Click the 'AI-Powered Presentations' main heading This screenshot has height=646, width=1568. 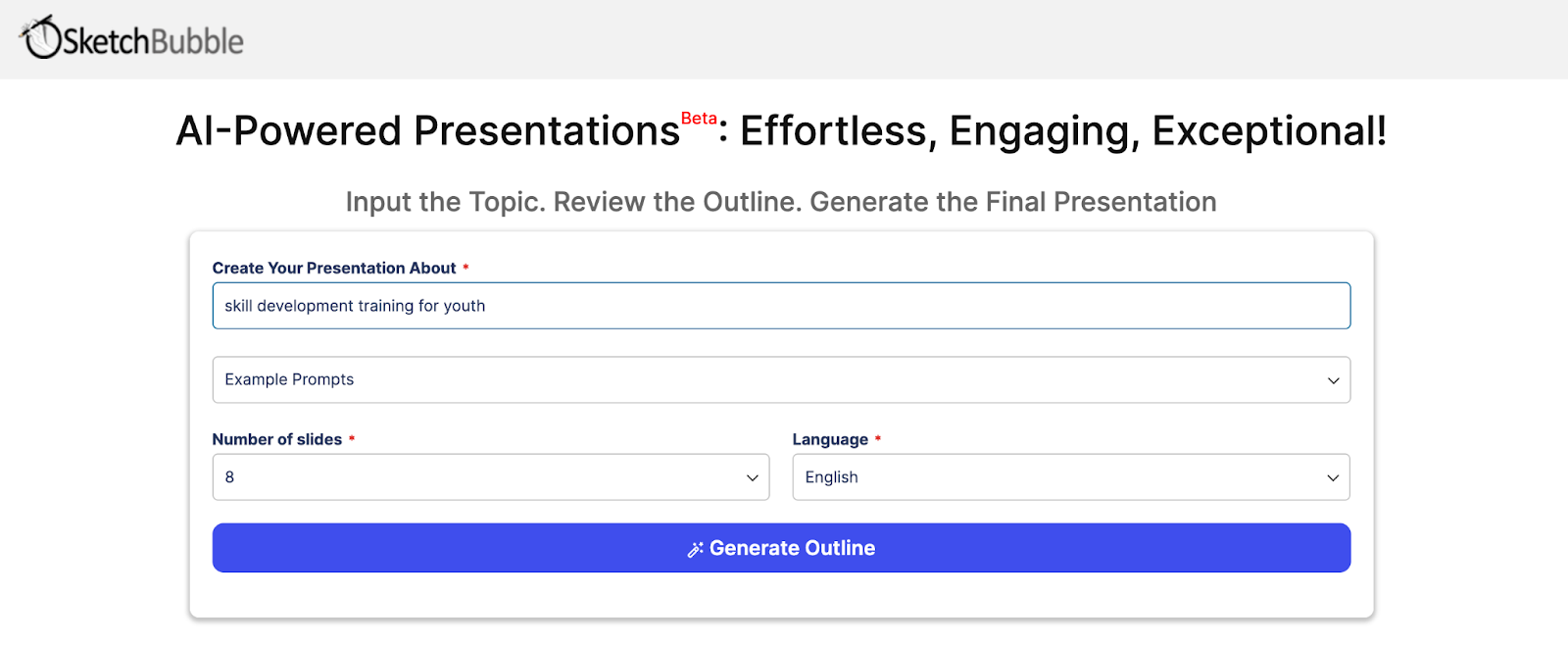pyautogui.click(x=427, y=131)
